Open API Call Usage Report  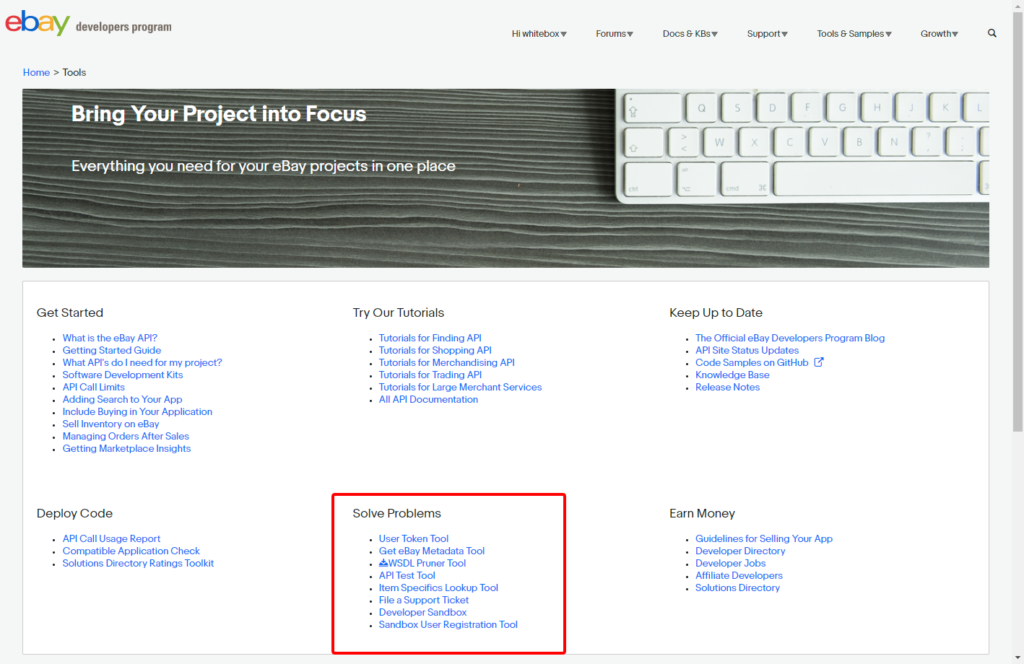(x=111, y=539)
